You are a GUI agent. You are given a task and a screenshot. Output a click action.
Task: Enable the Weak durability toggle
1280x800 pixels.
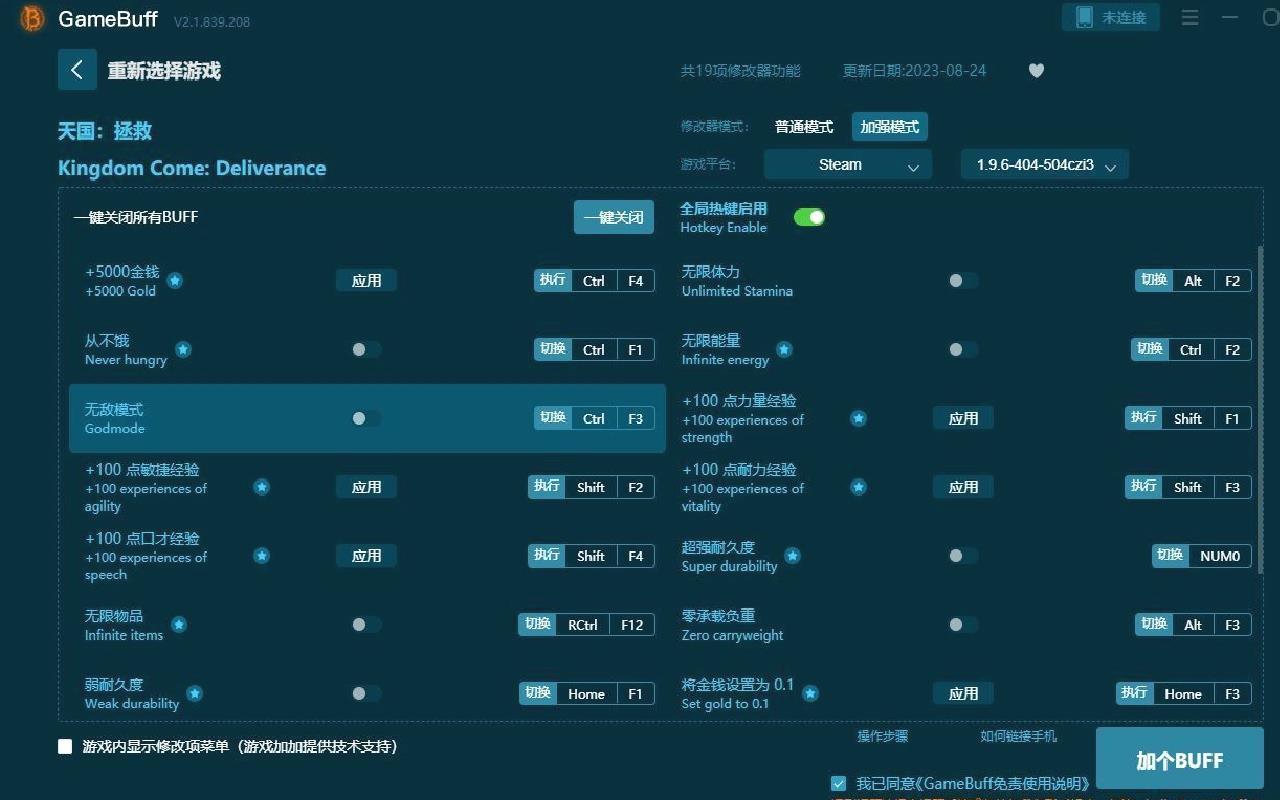[366, 693]
